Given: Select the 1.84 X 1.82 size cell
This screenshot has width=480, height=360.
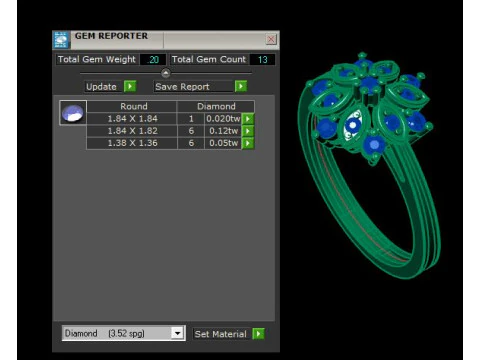Looking at the screenshot, I should 132,131.
